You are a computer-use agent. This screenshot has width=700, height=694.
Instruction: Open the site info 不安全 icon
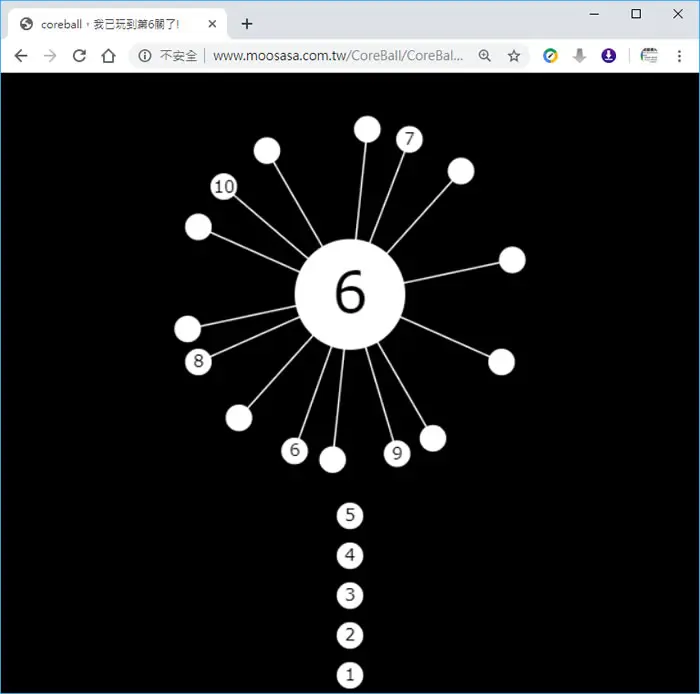click(x=145, y=56)
